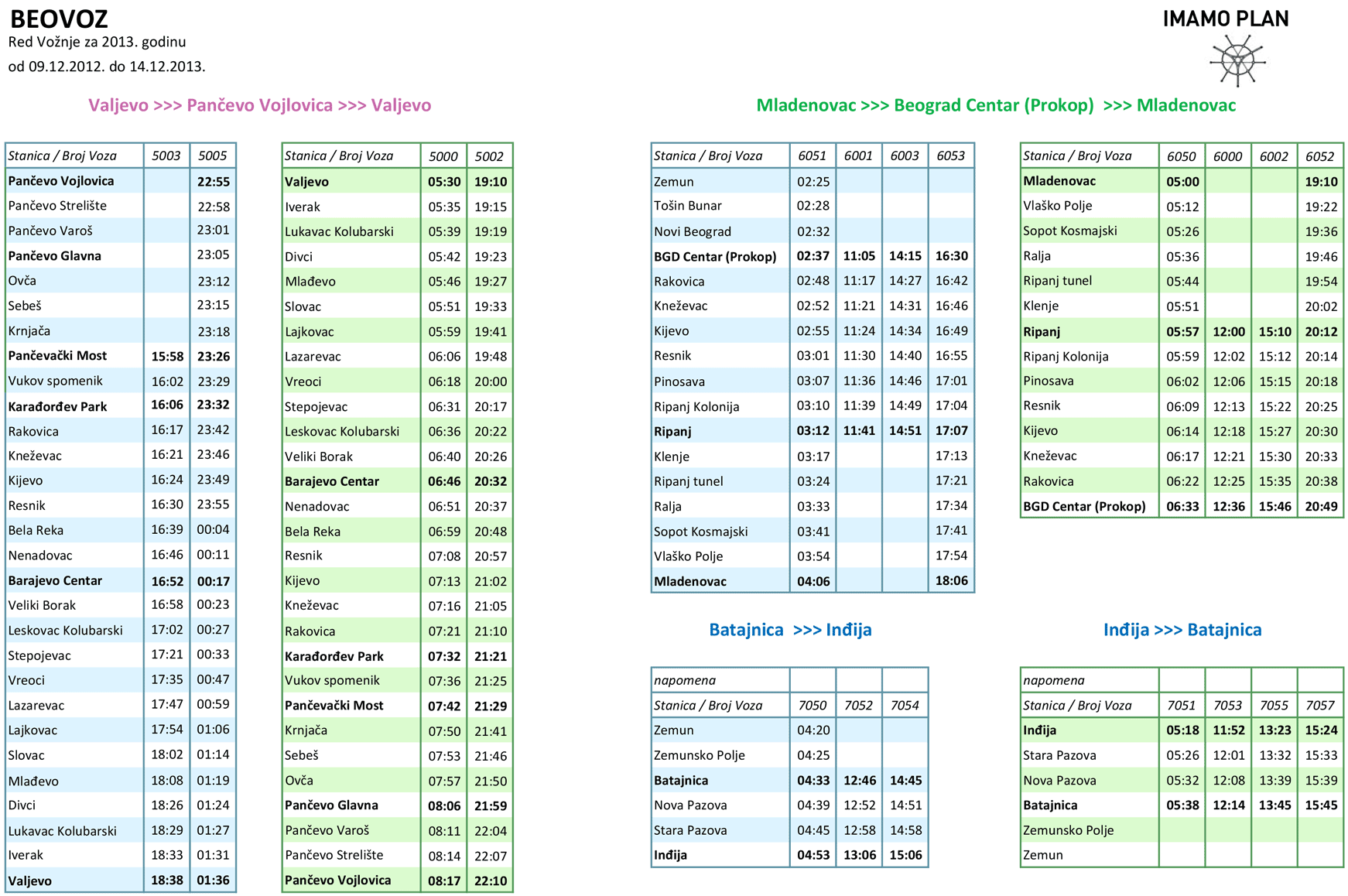
Task: Click train number 7054 column header
Action: pos(905,705)
